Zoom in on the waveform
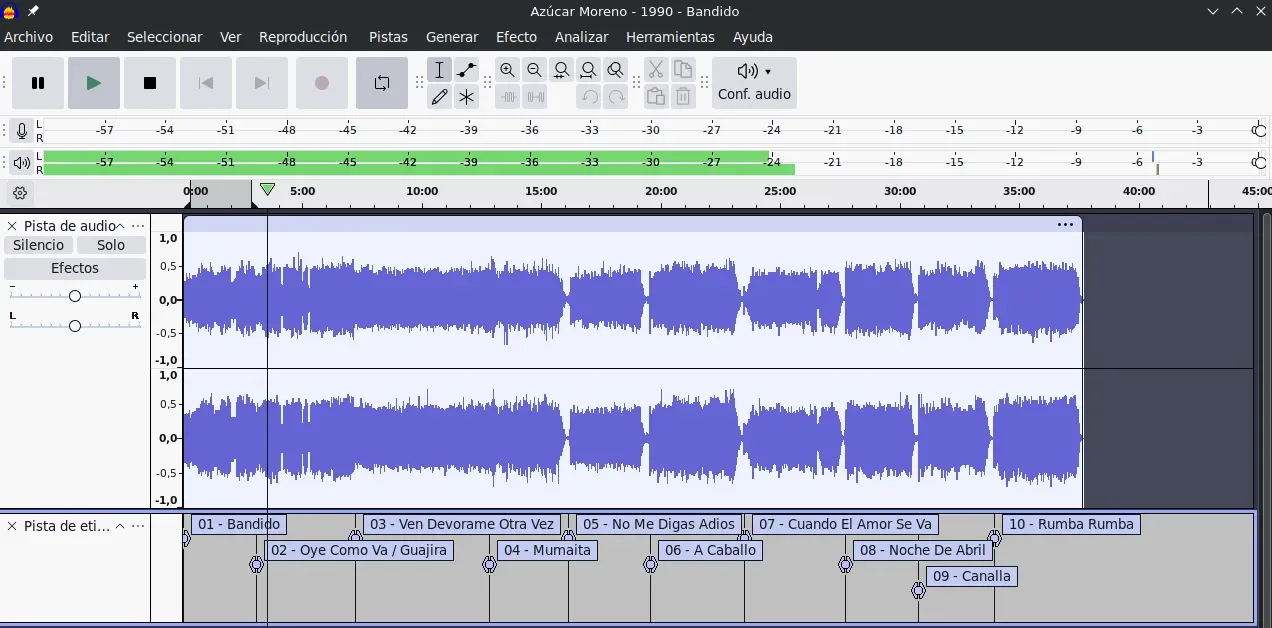The image size is (1272, 628). [507, 70]
